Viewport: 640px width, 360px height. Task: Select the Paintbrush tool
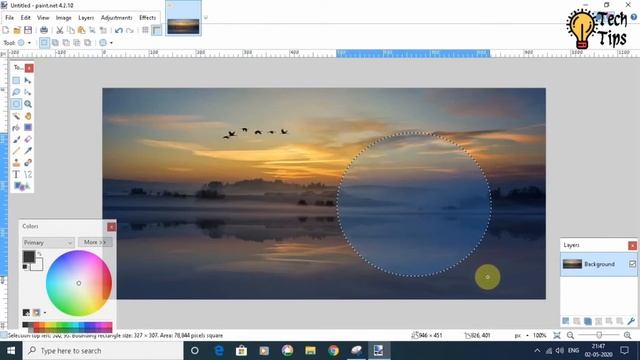click(x=16, y=140)
